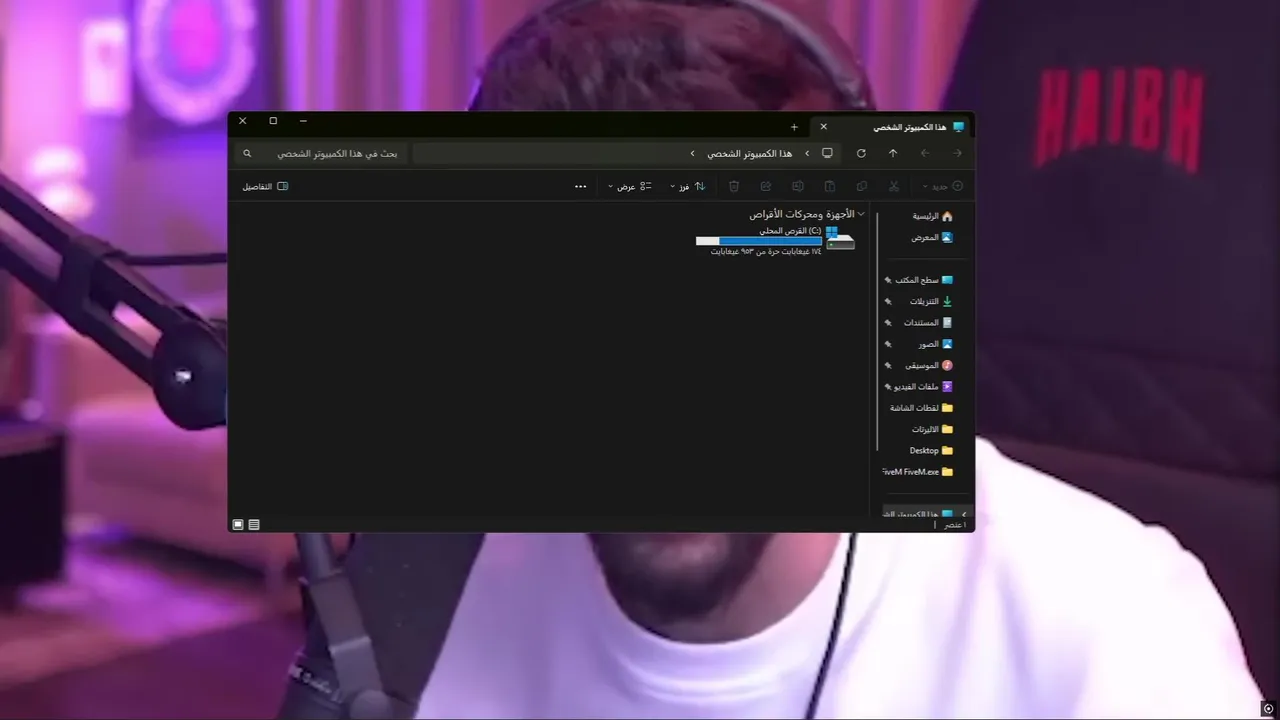Click chevron before هذا الكمبيوتر الشخصي breadcrumb
The width and height of the screenshot is (1280, 720).
click(807, 153)
